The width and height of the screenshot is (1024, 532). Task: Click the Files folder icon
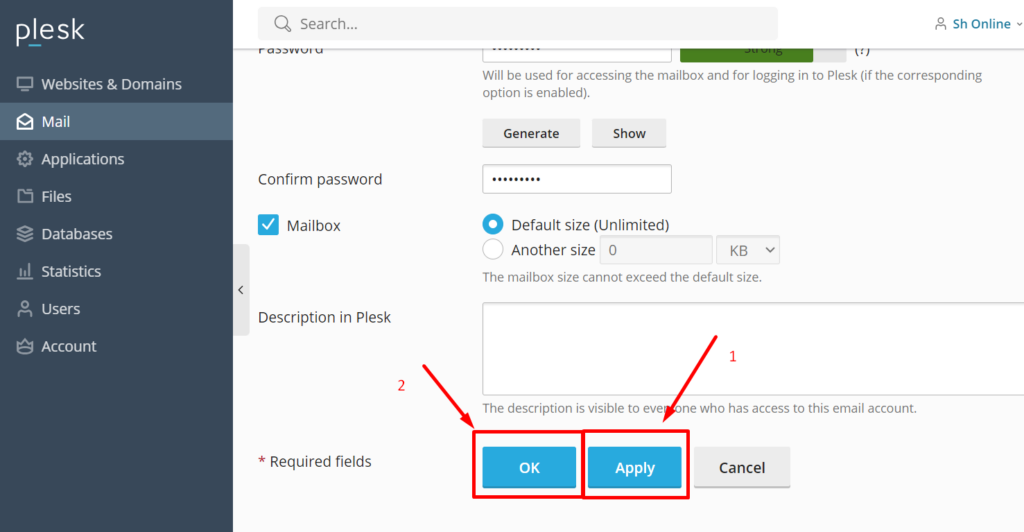point(25,196)
